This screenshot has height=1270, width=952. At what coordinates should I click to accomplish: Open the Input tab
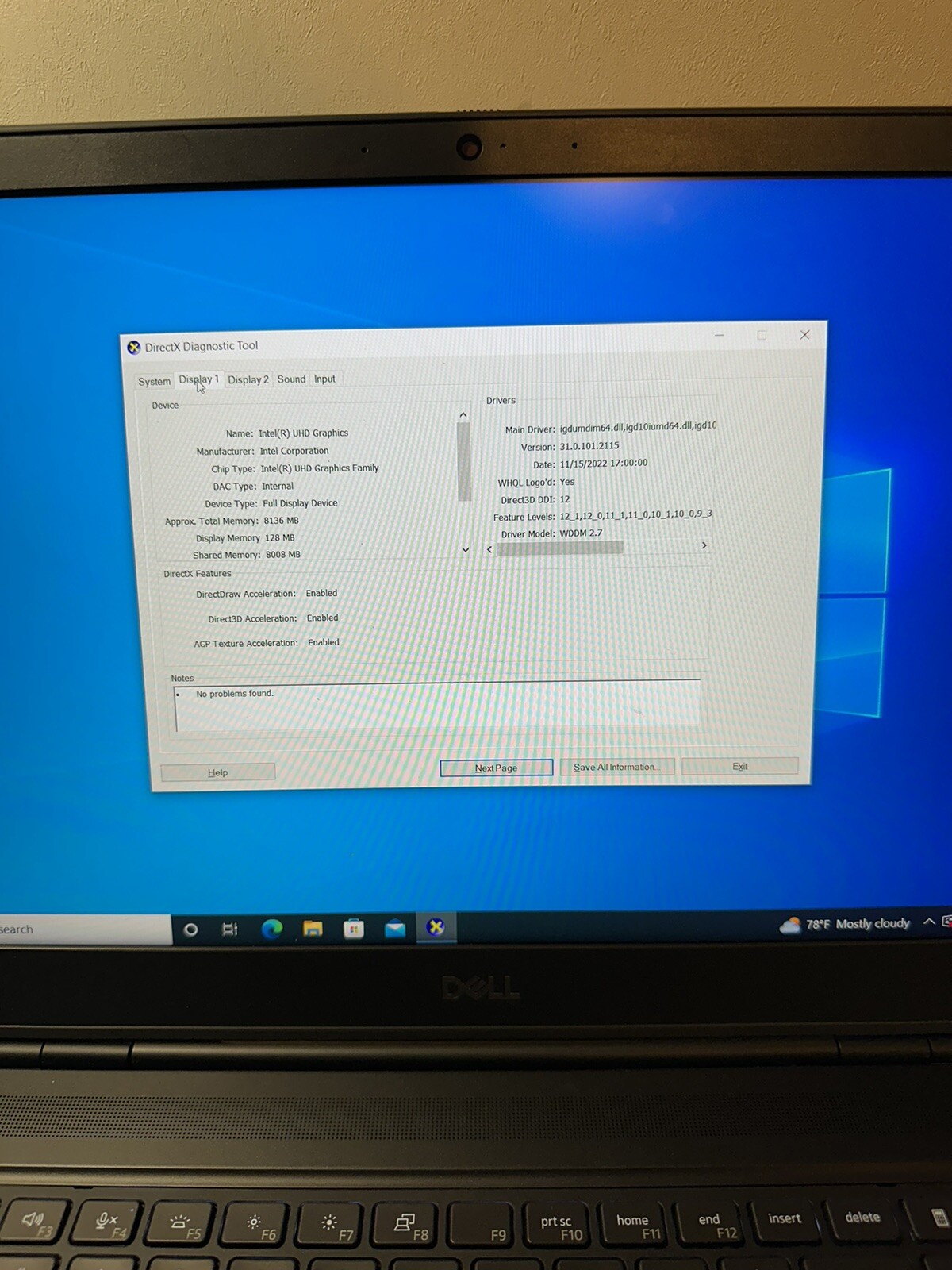[324, 379]
